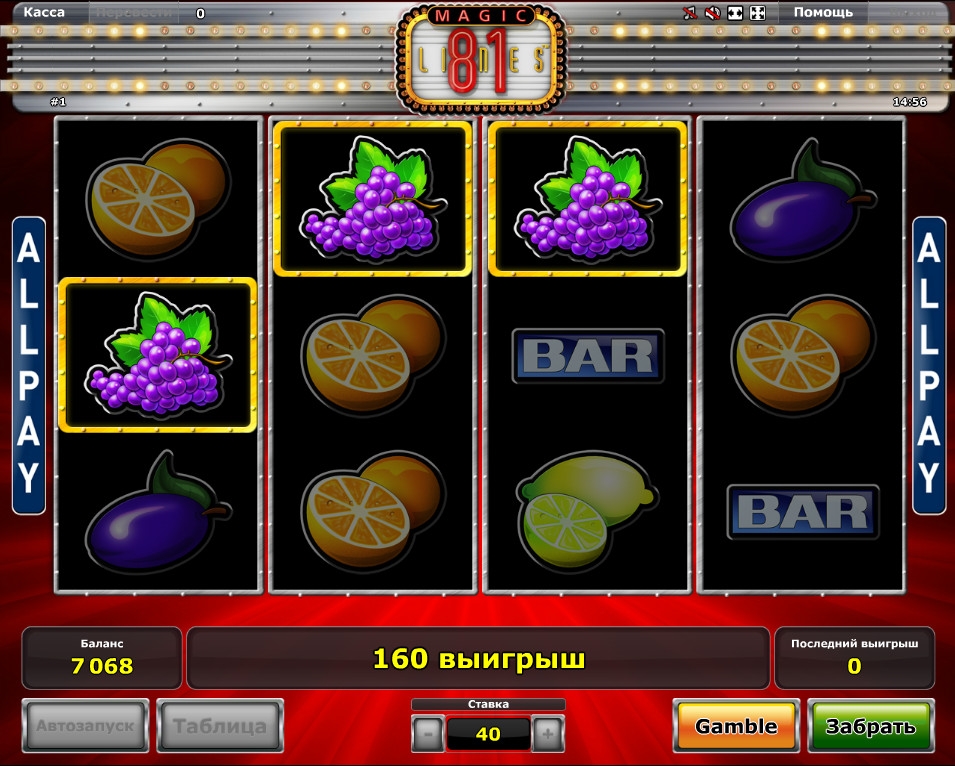Toggle the muted speaker sound icon

tap(712, 13)
